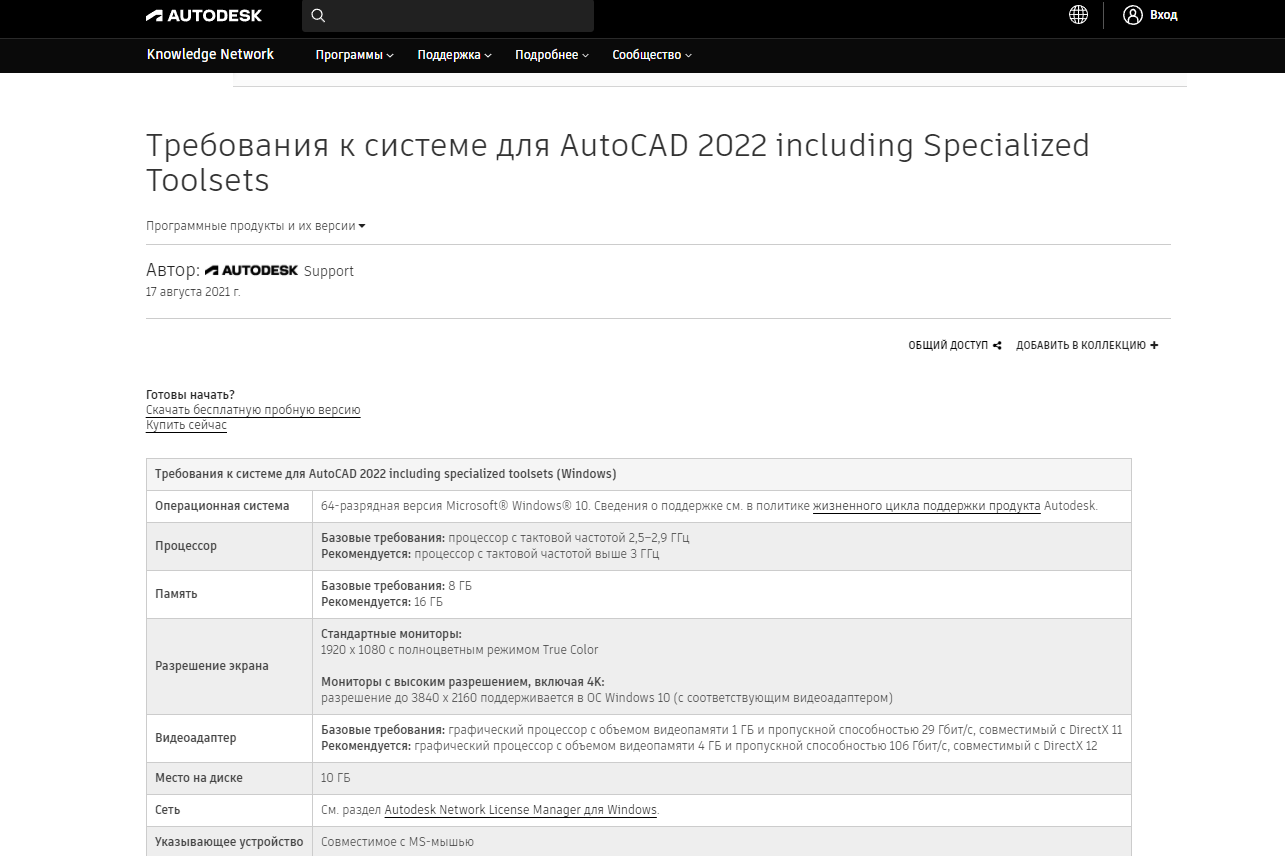The image size is (1285, 856).
Task: Click the Стандартные мониторы: heading
Action: pyautogui.click(x=392, y=634)
